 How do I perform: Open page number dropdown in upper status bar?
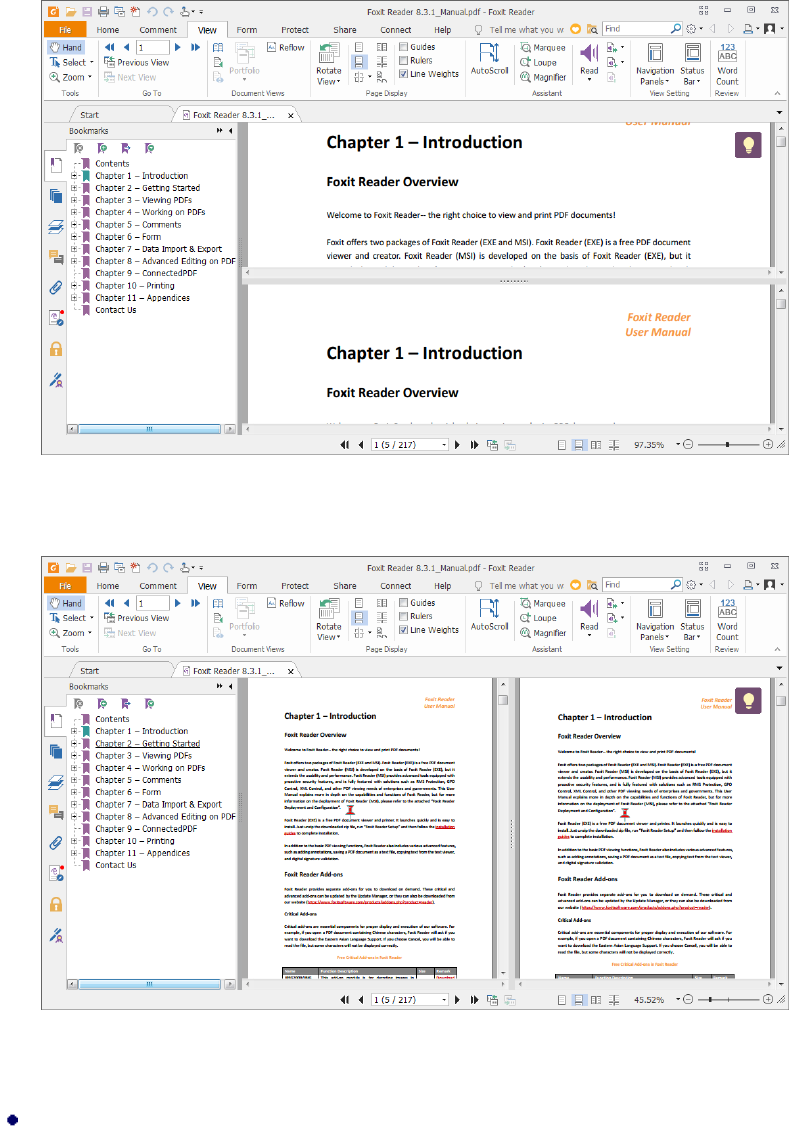pos(444,445)
